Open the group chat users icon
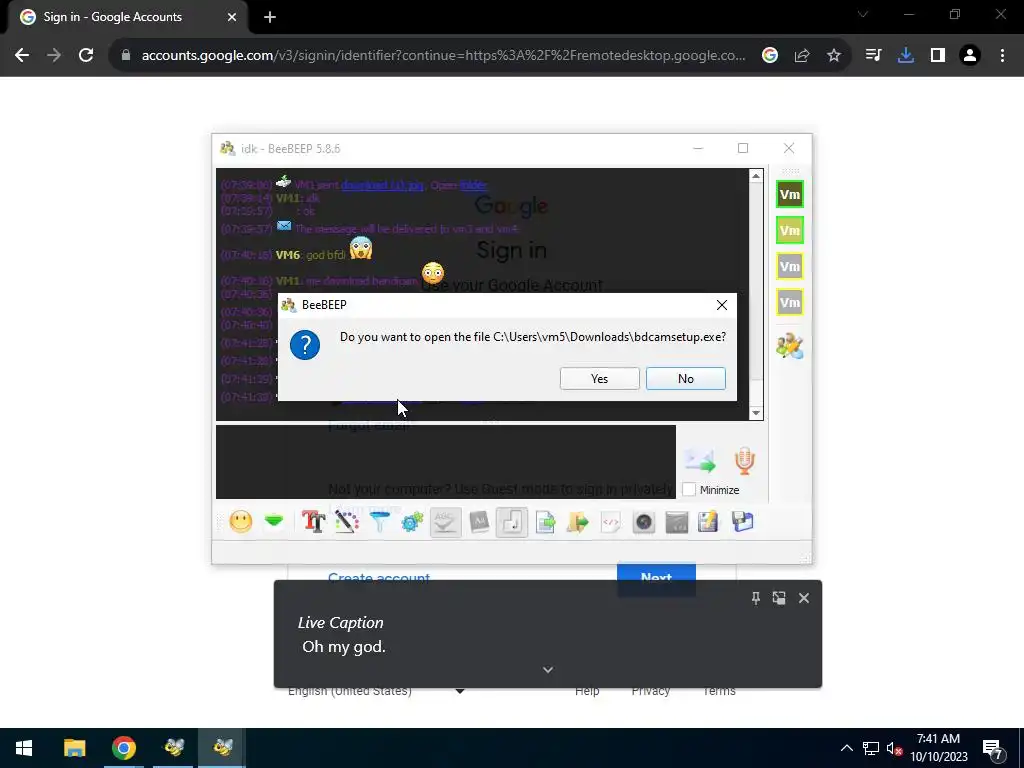The height and width of the screenshot is (768, 1024). tap(790, 346)
